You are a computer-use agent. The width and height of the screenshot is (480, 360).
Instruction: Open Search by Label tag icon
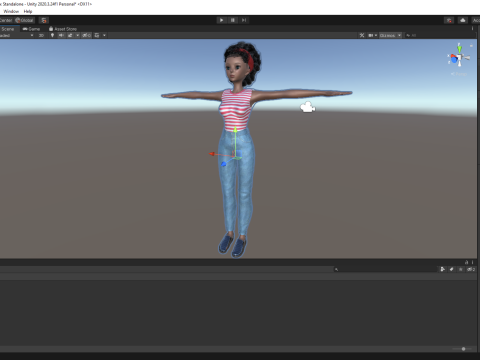click(x=452, y=269)
